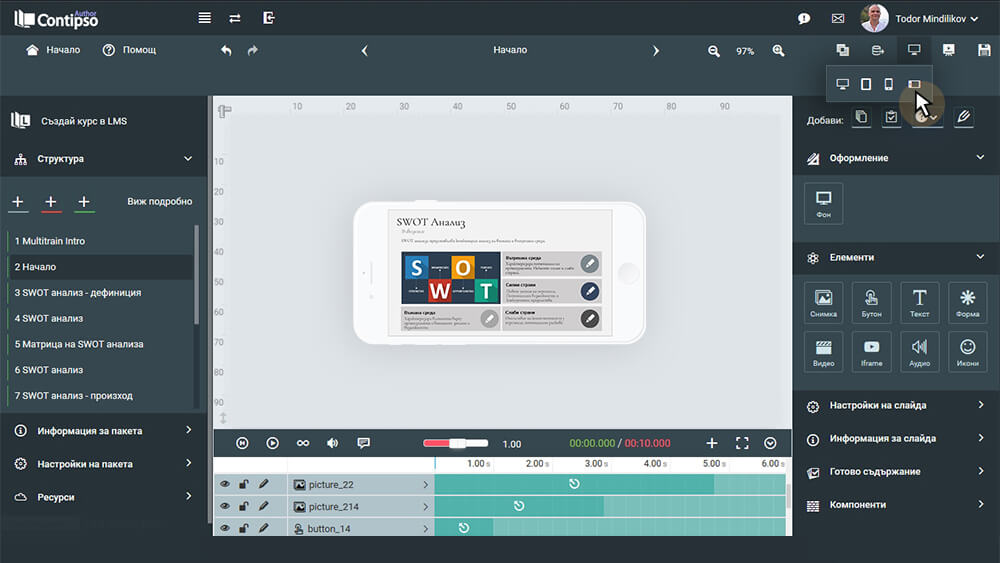The width and height of the screenshot is (1000, 563).
Task: Select phone portrait view in device popup
Action: coord(888,84)
